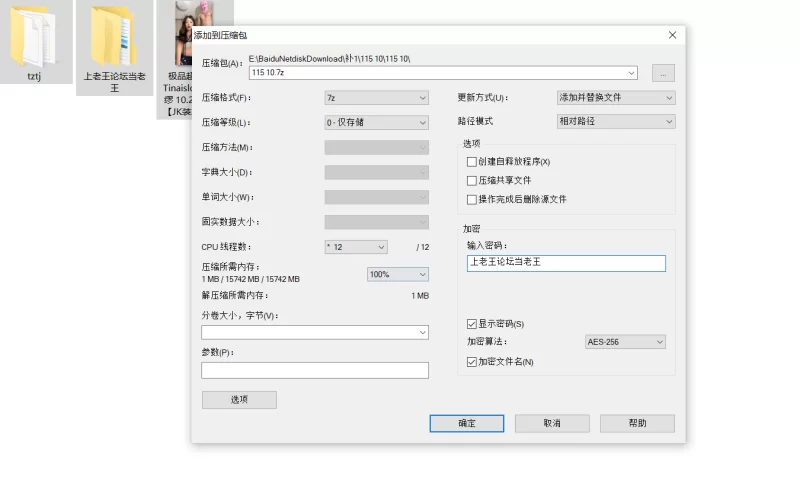Image resolution: width=800 pixels, height=481 pixels.
Task: Open the 上老王论坛当老王 folder icon
Action: tap(114, 38)
